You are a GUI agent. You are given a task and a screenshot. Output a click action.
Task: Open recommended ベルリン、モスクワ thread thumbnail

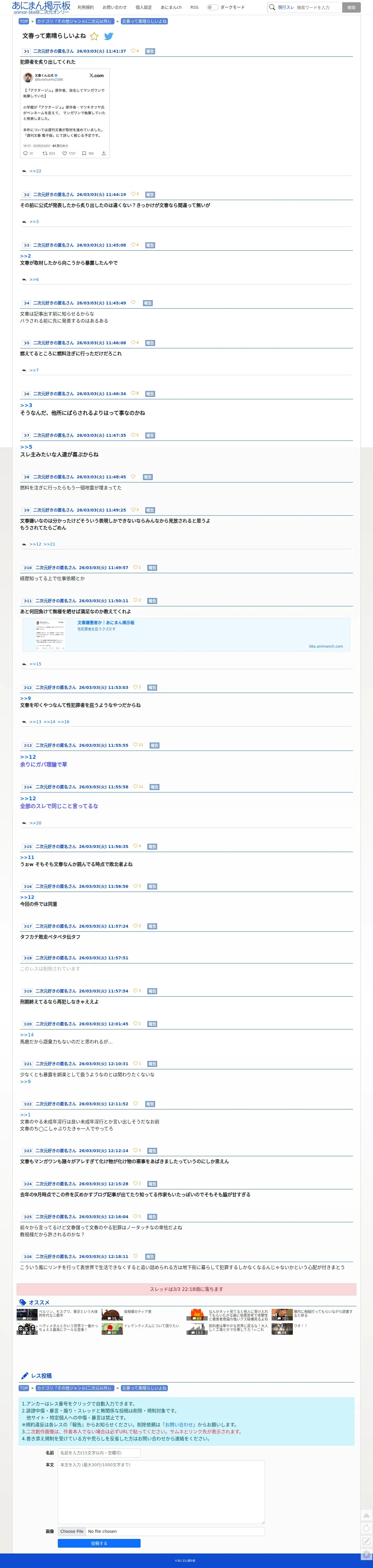[27, 1314]
